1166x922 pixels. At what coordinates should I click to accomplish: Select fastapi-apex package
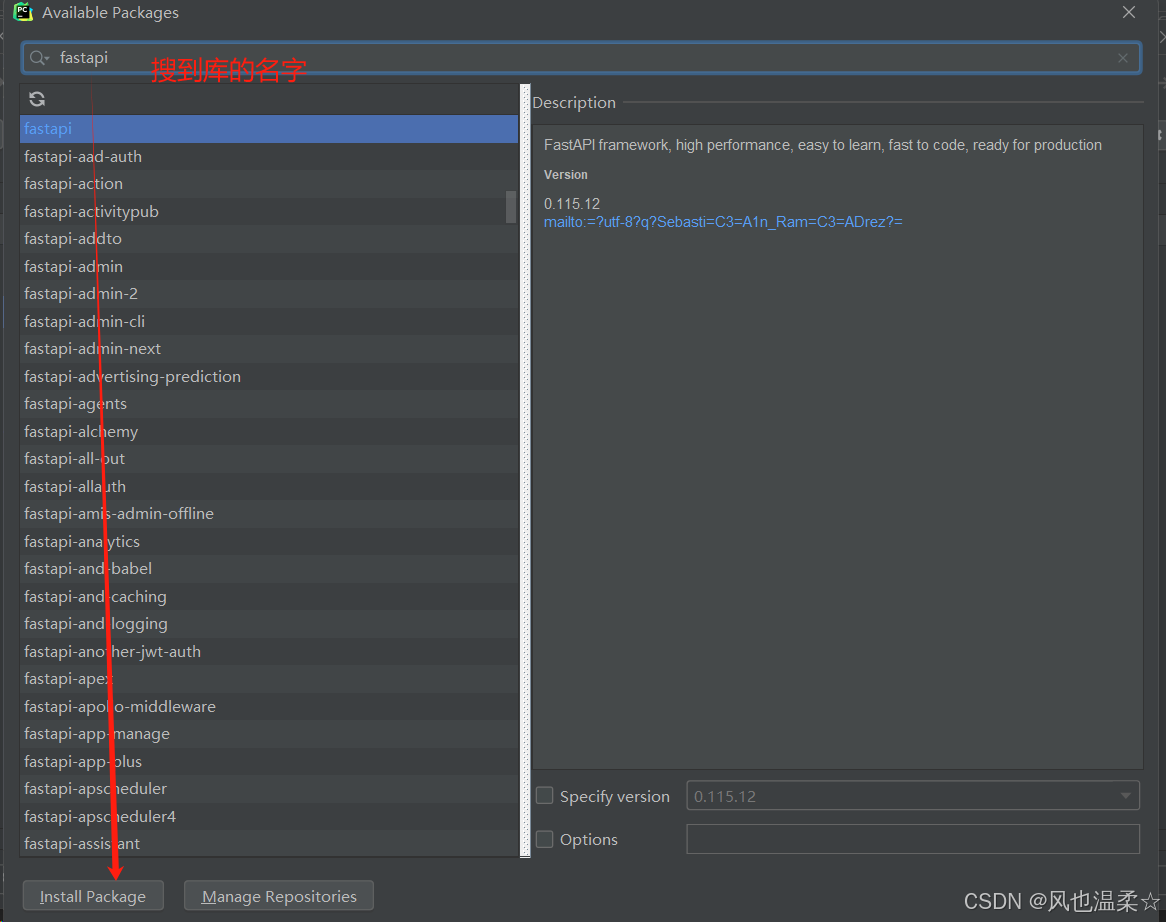click(x=269, y=679)
